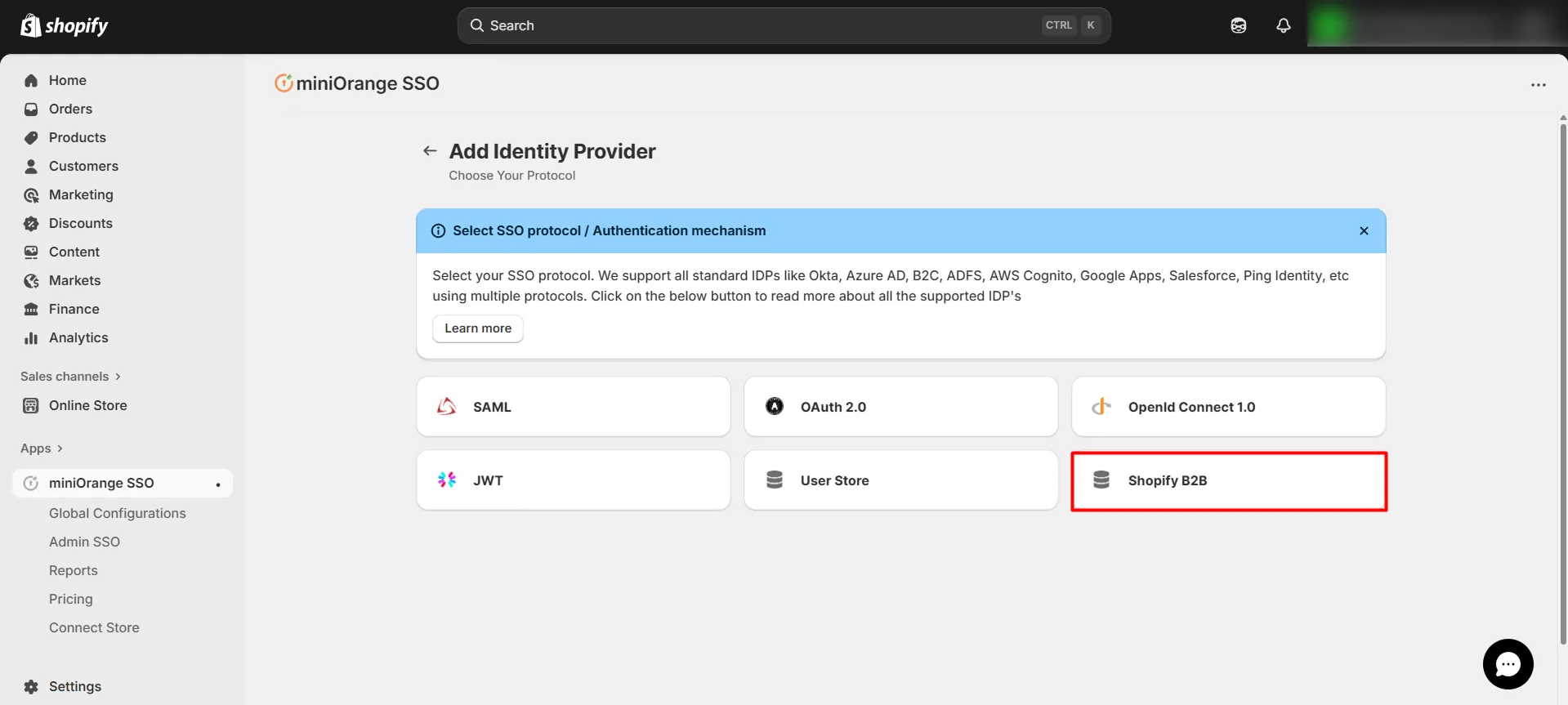This screenshot has height=705, width=1568.
Task: Dismiss the Select SSO protocol banner
Action: 1364,230
